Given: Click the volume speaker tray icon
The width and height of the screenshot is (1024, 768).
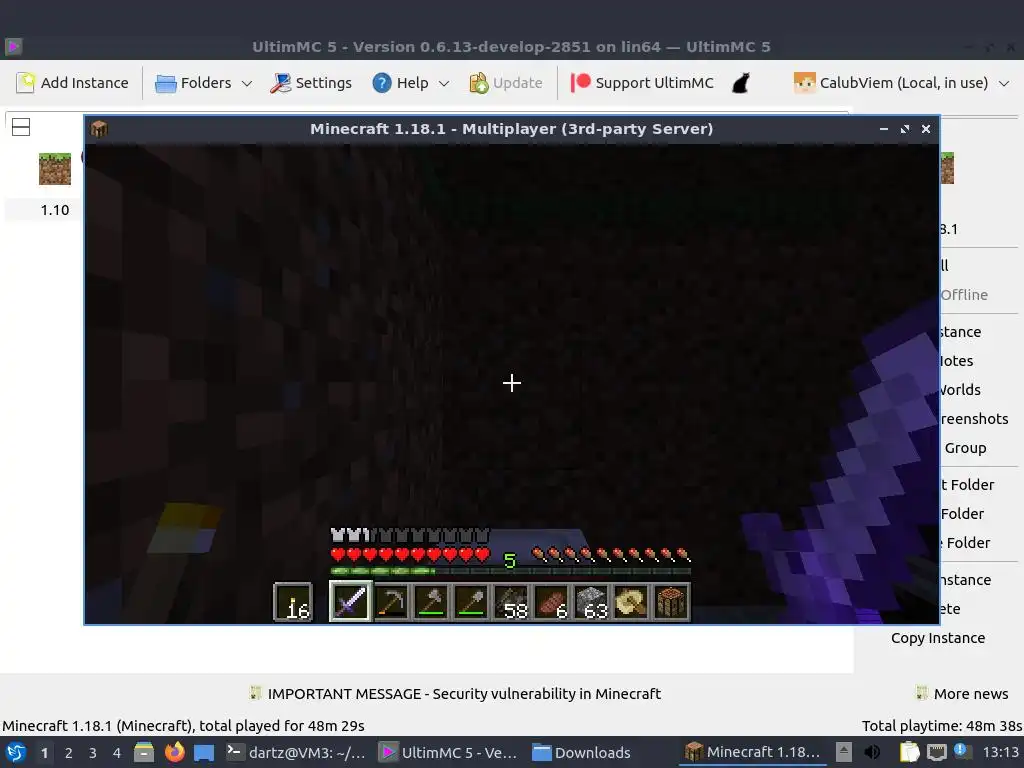Looking at the screenshot, I should 872,752.
